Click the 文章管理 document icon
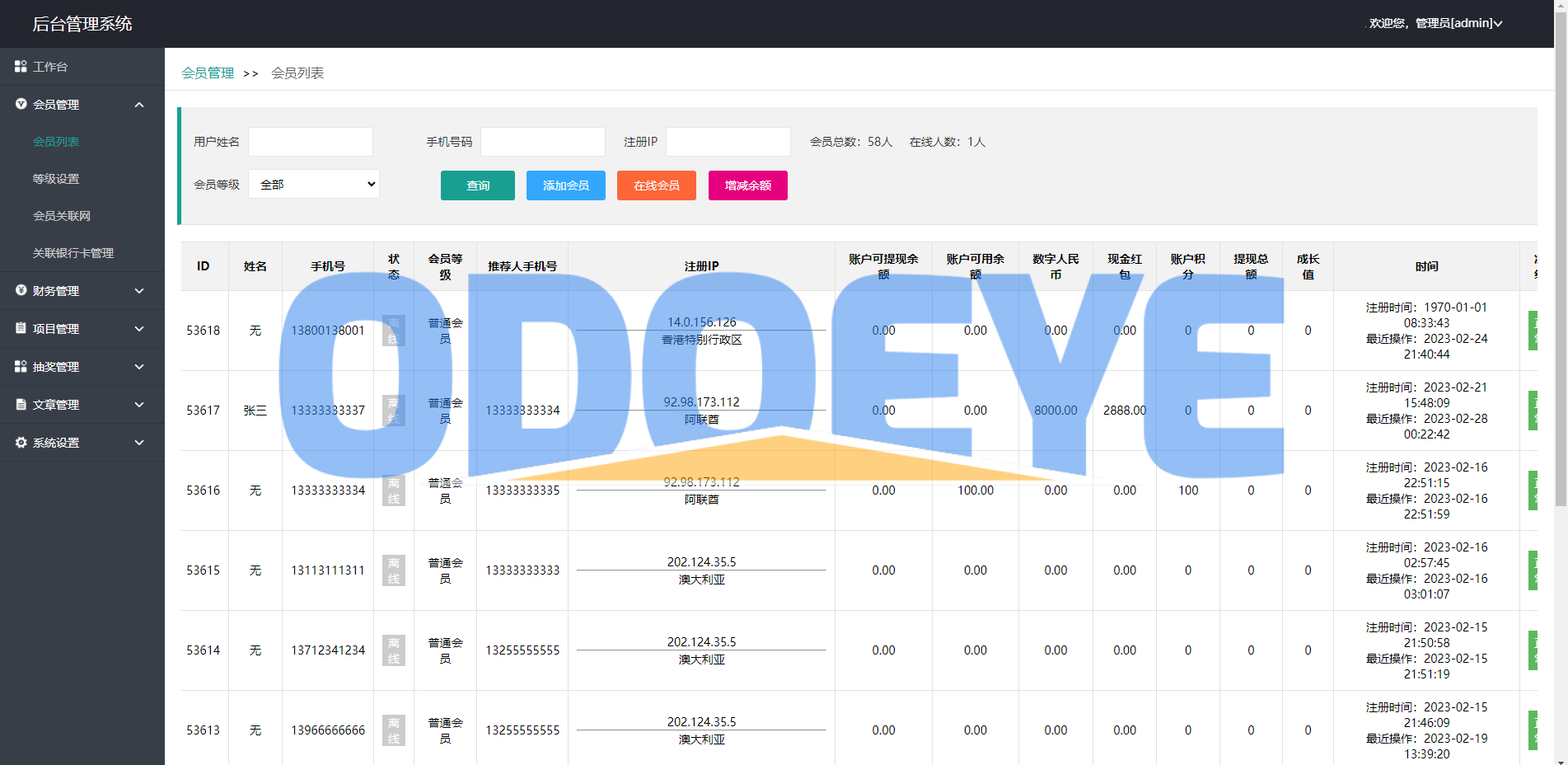This screenshot has height=765, width=1568. coord(21,404)
